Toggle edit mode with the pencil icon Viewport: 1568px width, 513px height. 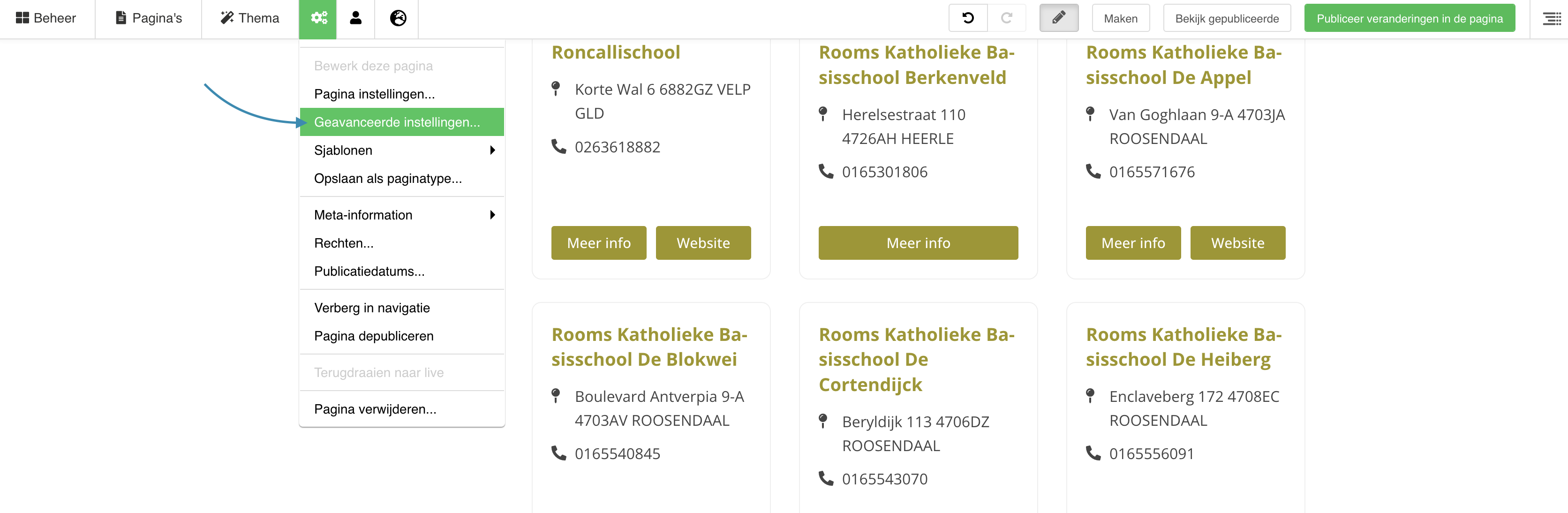(1058, 18)
